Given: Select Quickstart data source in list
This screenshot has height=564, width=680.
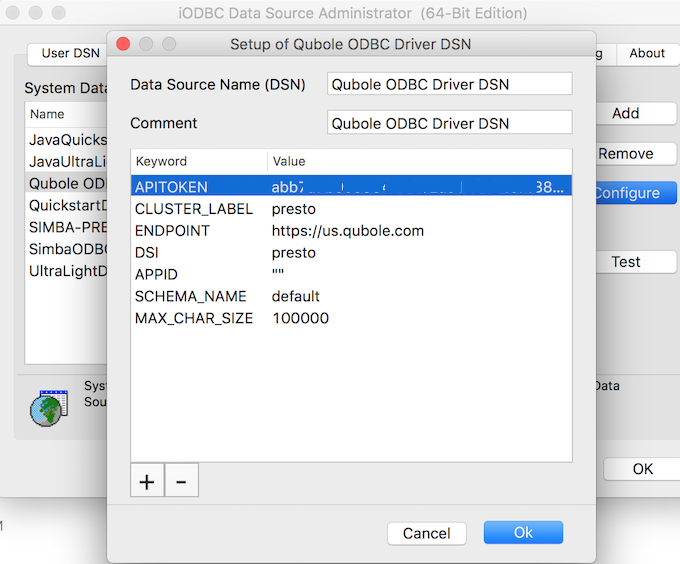Looking at the screenshot, I should pos(66,205).
